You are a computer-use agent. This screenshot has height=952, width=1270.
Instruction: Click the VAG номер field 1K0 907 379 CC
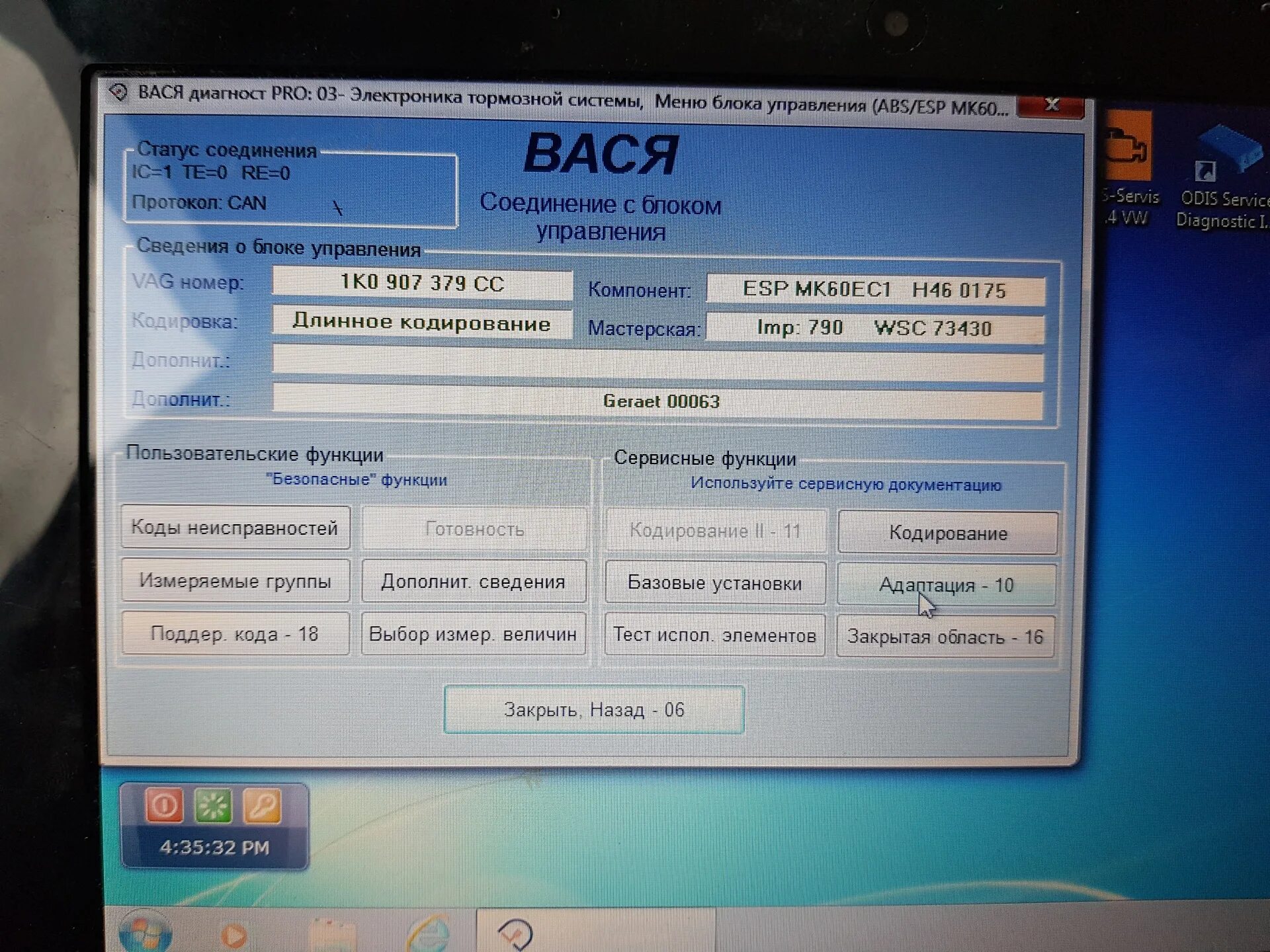click(422, 284)
